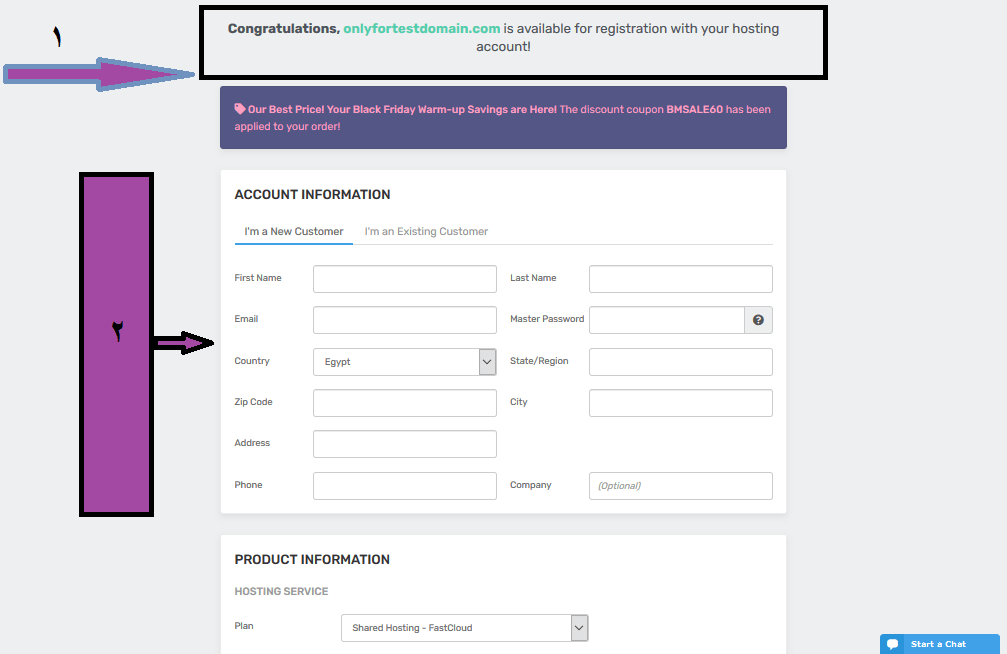
Task: Click the Phone number field
Action: coord(405,486)
